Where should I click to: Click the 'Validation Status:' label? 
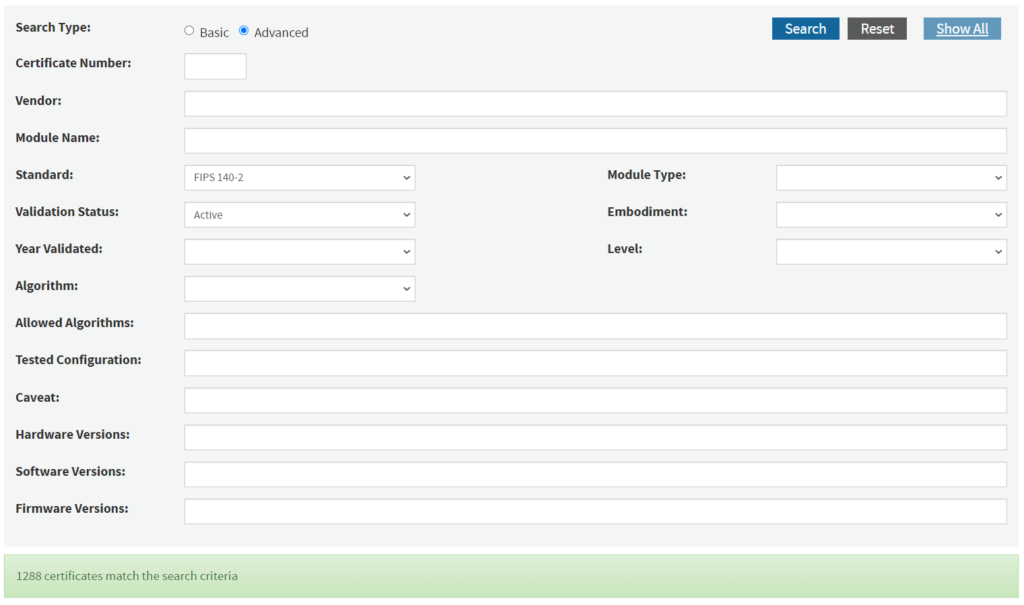[67, 212]
